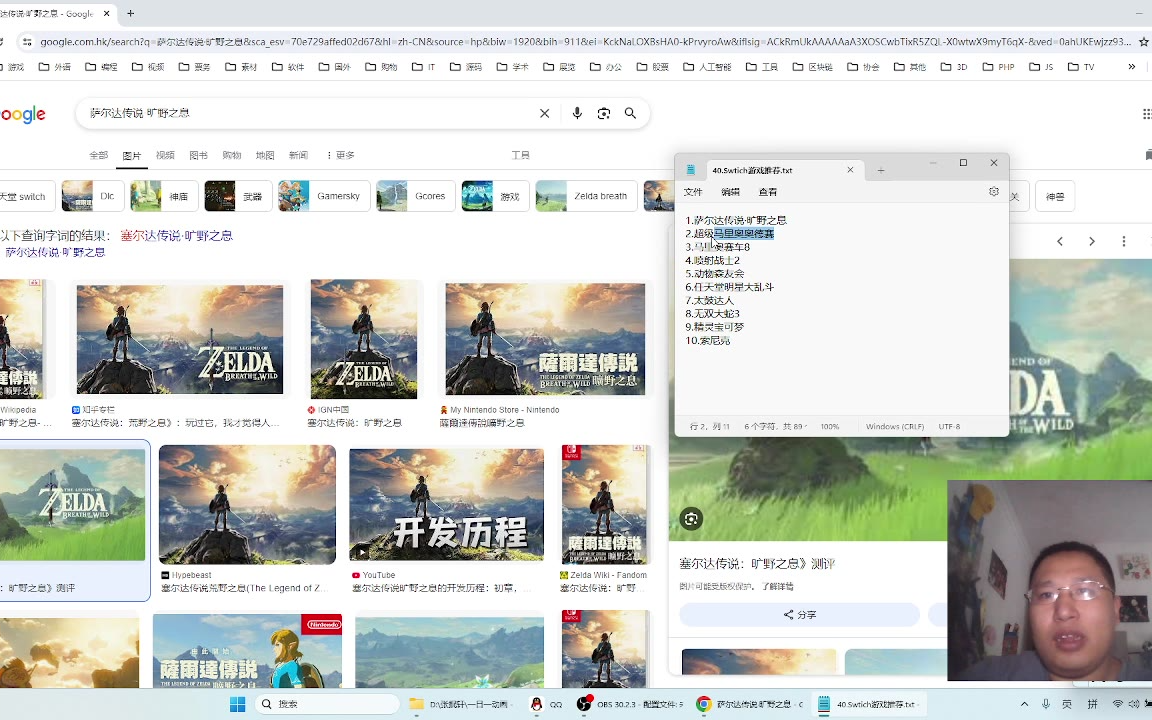The height and width of the screenshot is (720, 1152).
Task: Open QQ from the taskbar
Action: (546, 704)
